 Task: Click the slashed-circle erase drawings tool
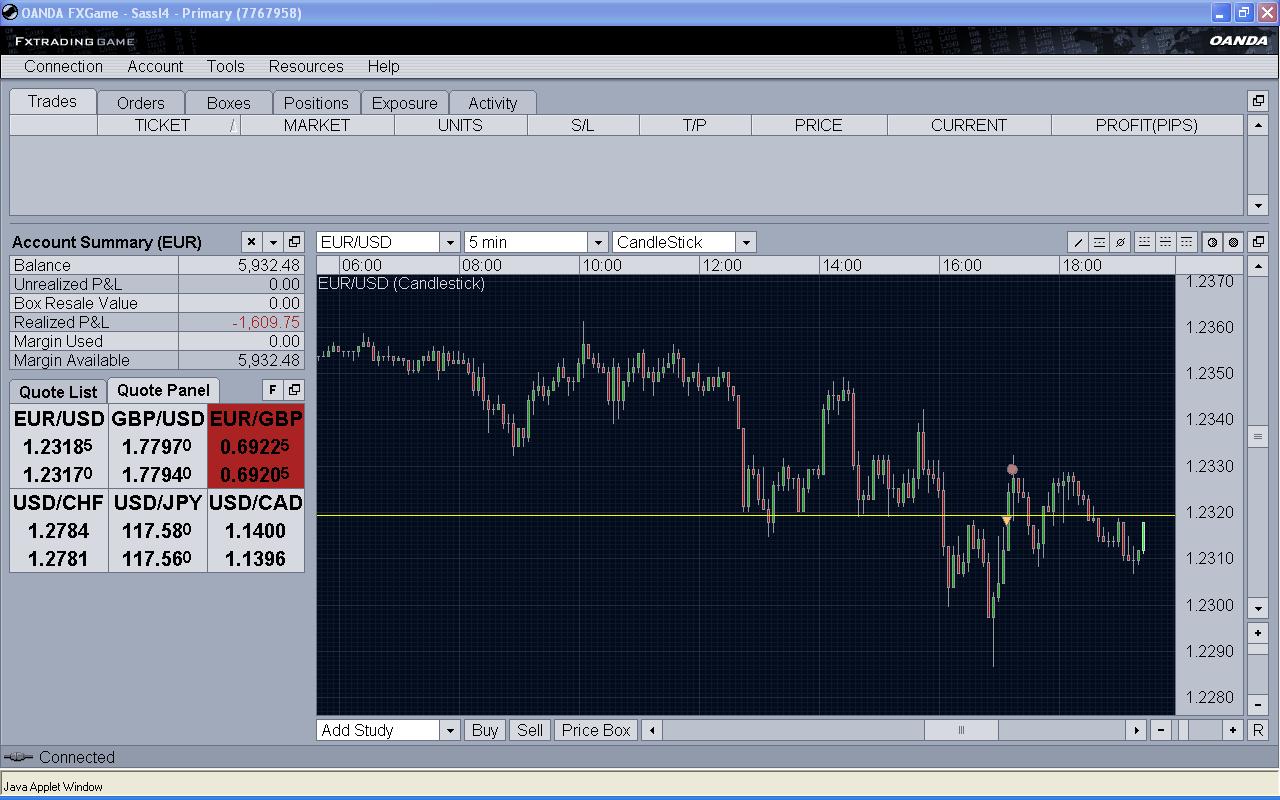click(1120, 242)
